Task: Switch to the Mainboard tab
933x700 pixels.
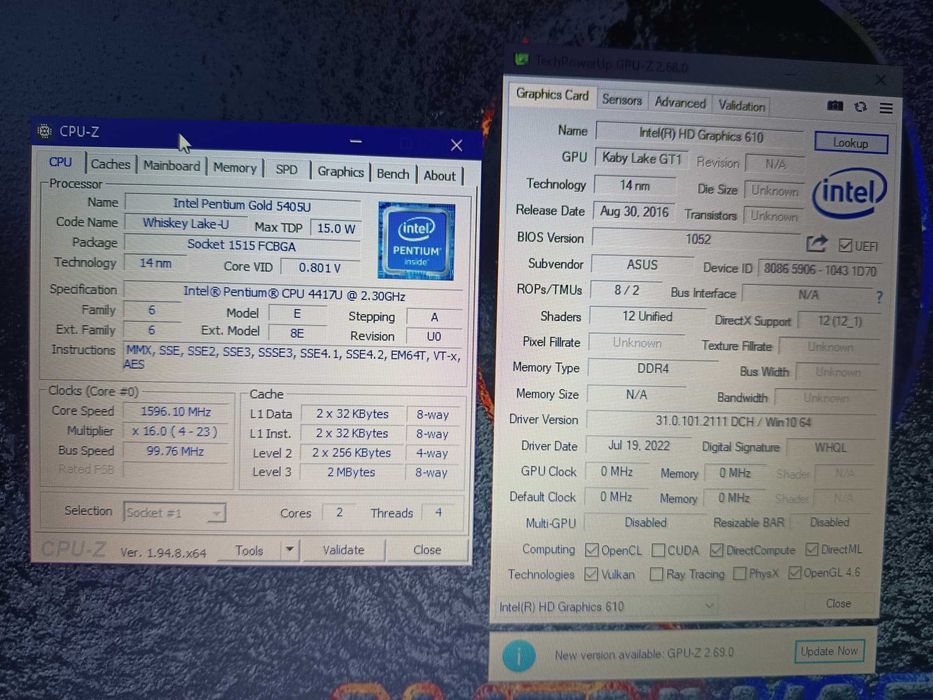Action: (x=171, y=166)
